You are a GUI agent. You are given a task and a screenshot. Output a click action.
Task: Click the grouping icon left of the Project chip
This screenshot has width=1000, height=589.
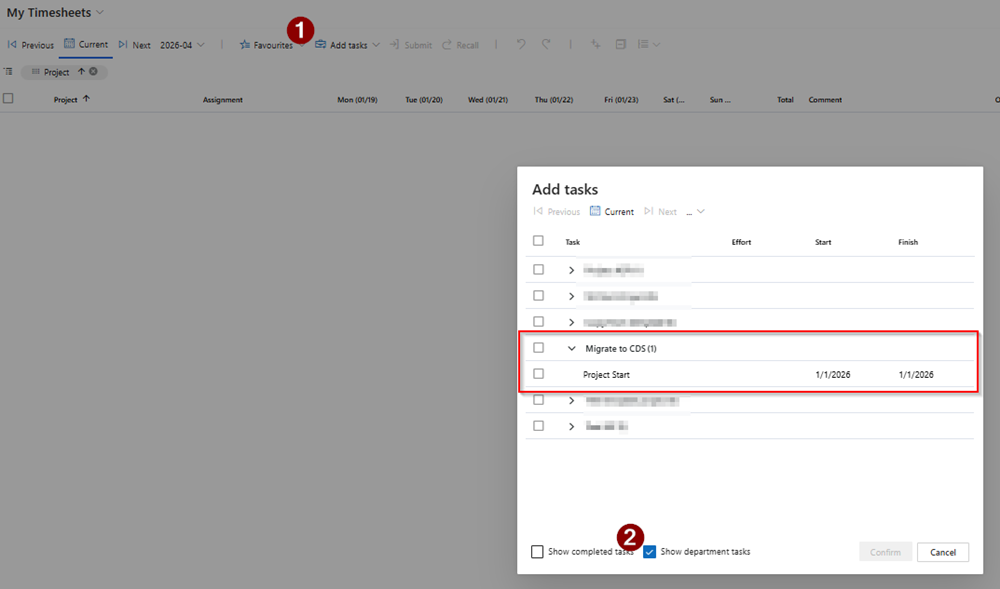coord(8,71)
